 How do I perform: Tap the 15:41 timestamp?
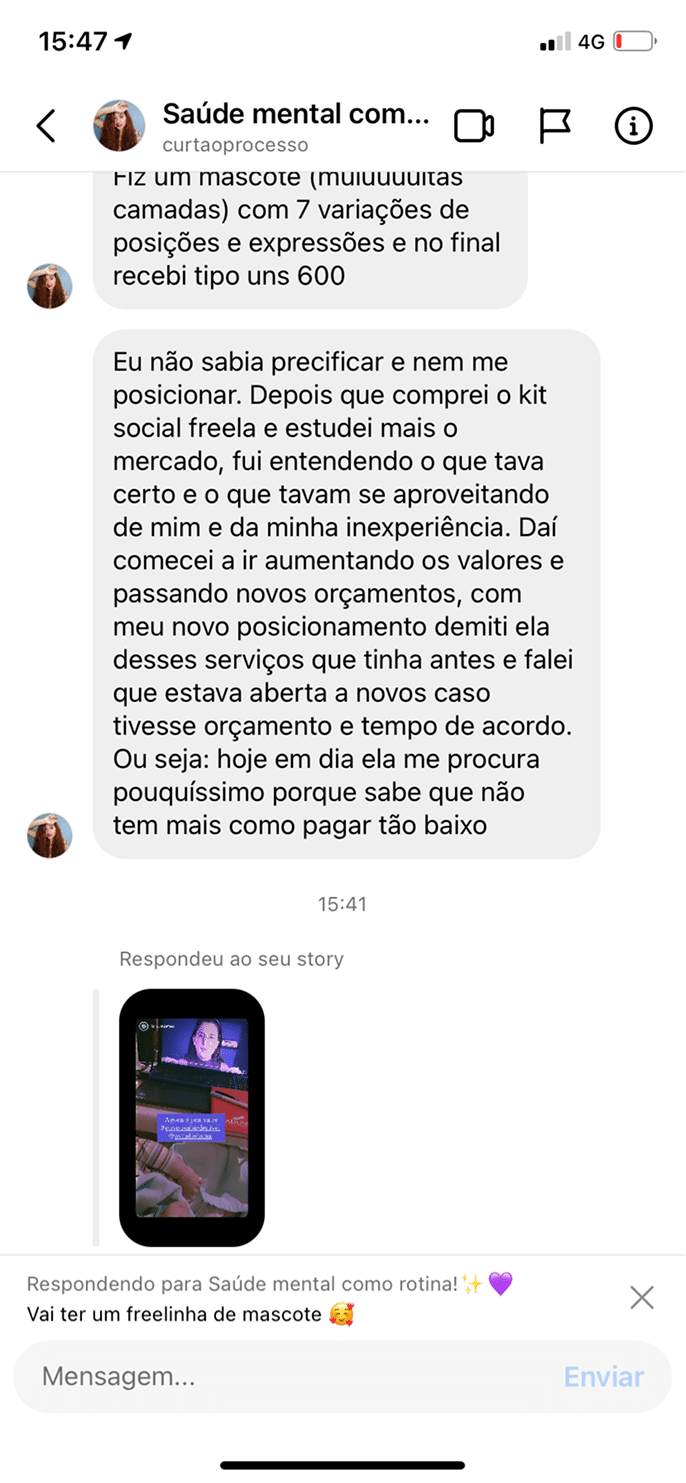pyautogui.click(x=342, y=904)
